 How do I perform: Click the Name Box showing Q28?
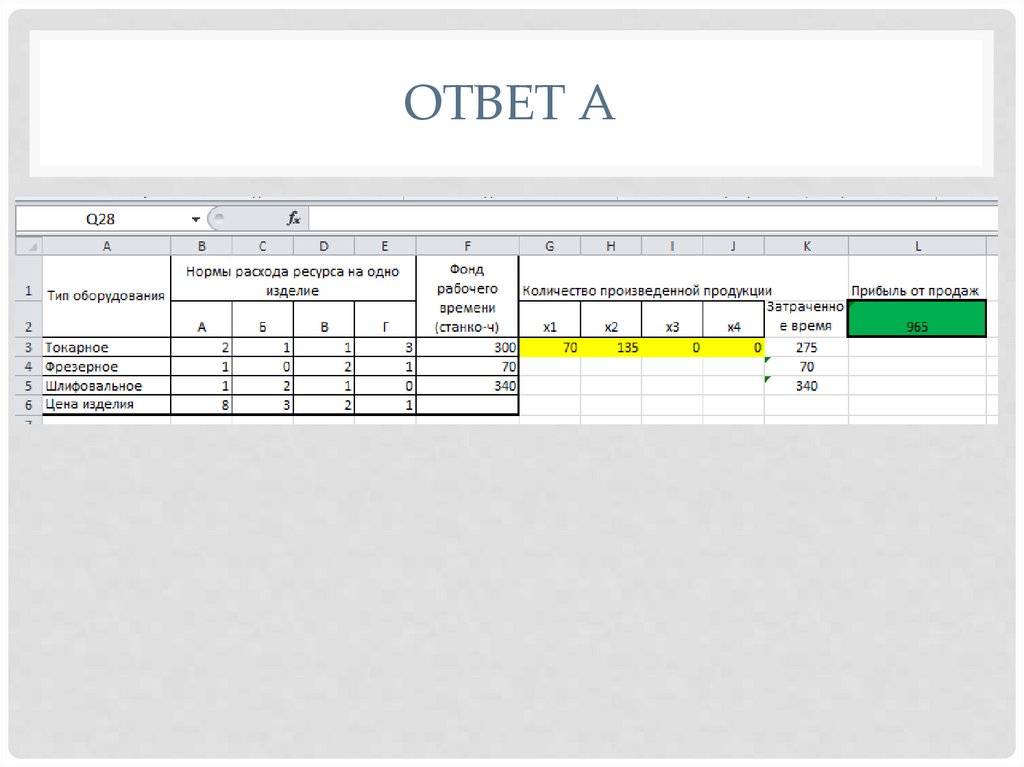click(x=100, y=219)
